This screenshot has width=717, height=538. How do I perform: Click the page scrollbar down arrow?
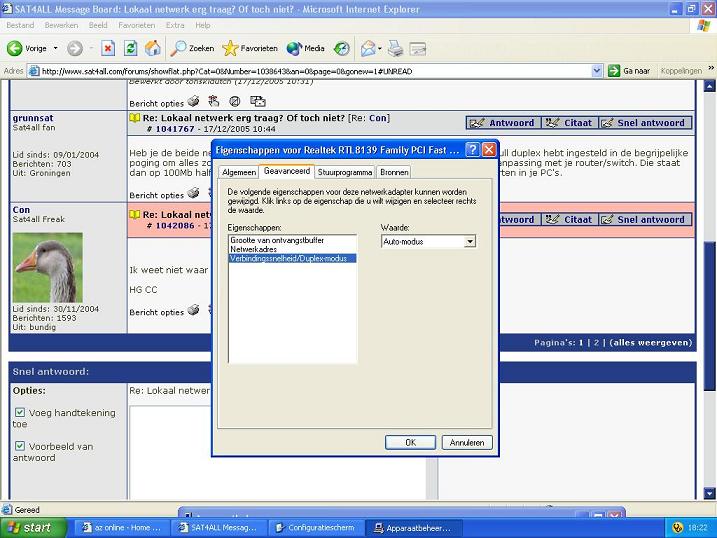point(709,493)
